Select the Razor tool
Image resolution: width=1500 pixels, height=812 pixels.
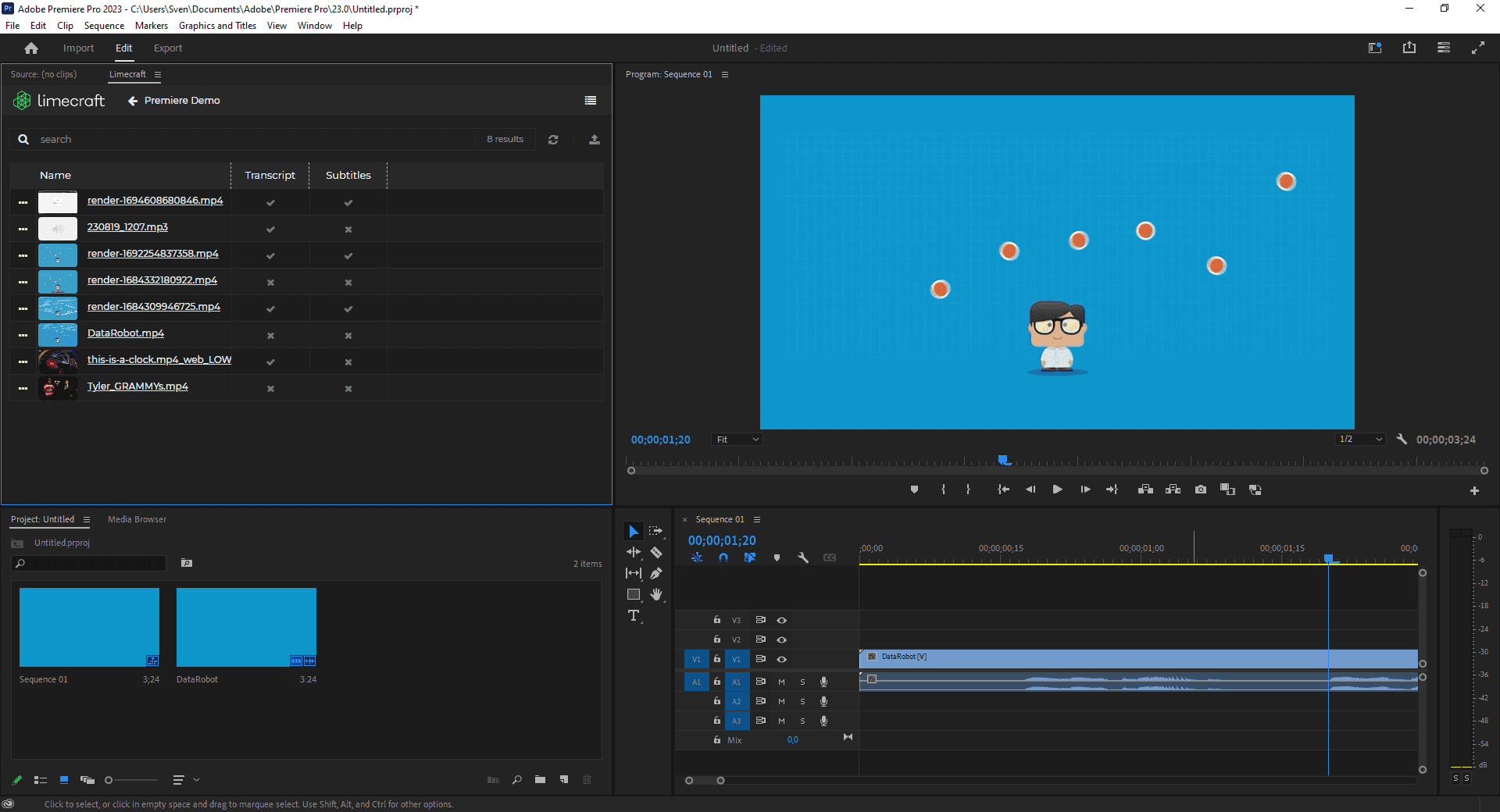656,552
